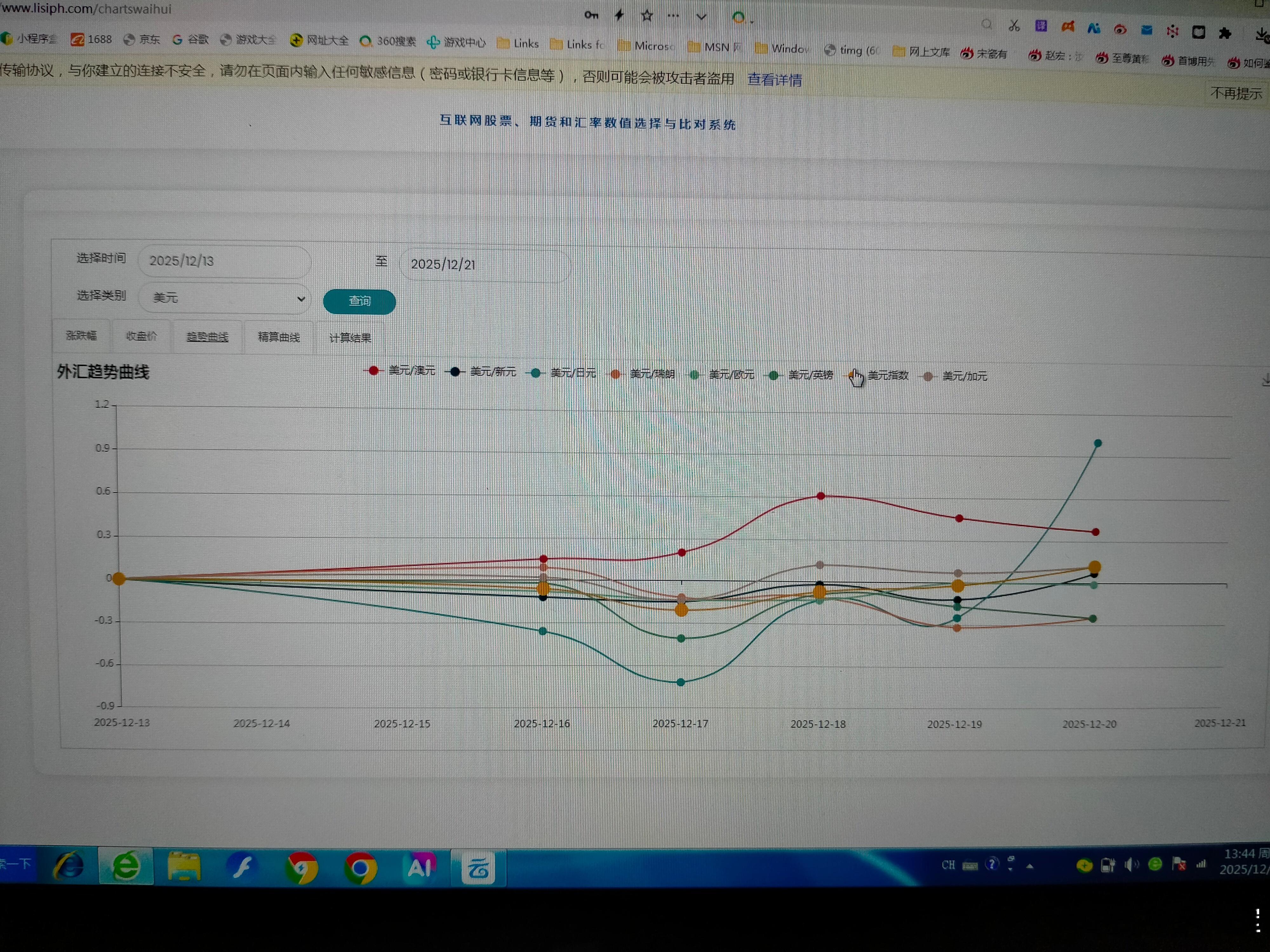Click the start date field 2025/12/13
The image size is (1270, 952).
[224, 261]
